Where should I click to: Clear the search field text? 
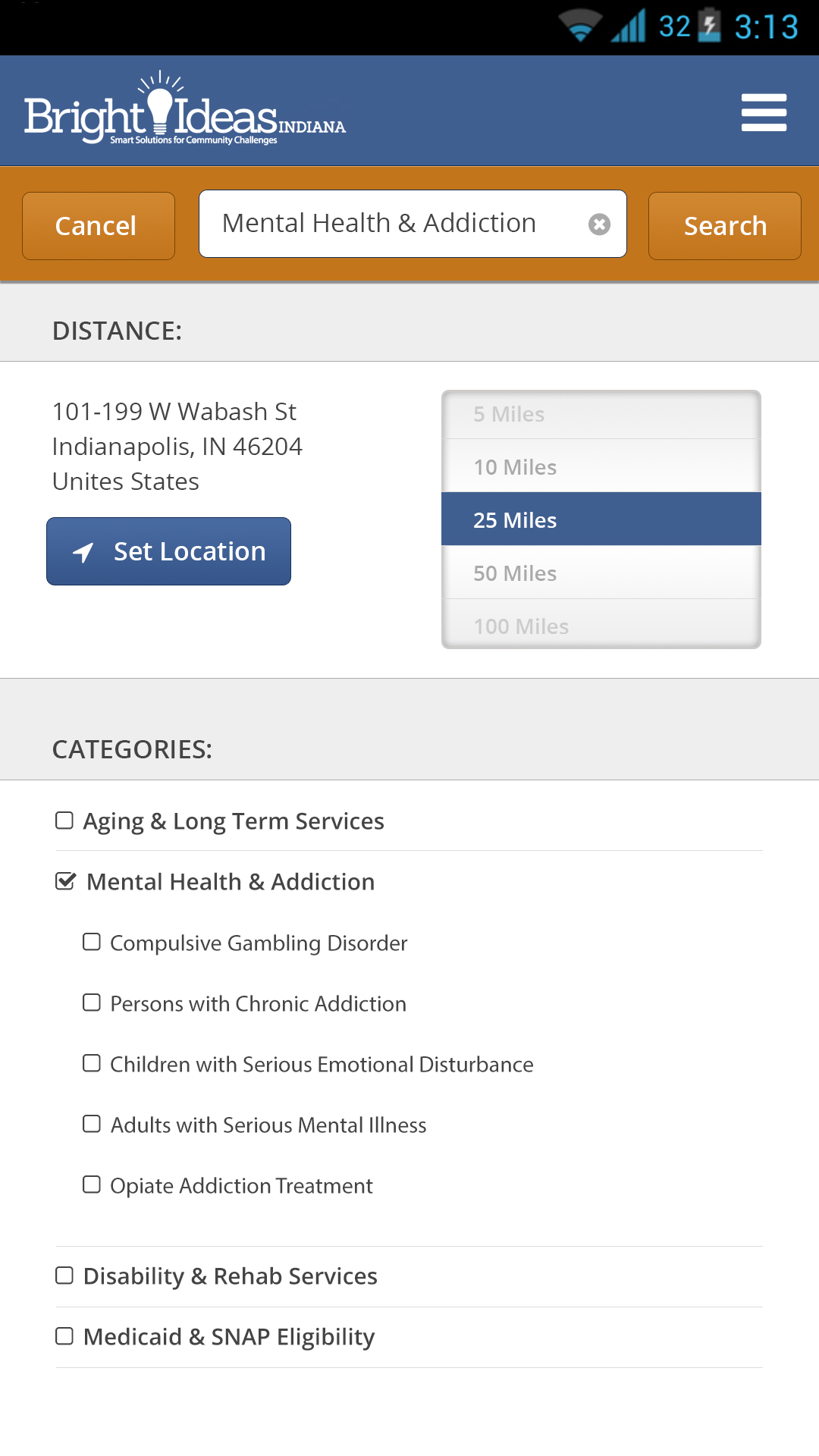[x=599, y=224]
